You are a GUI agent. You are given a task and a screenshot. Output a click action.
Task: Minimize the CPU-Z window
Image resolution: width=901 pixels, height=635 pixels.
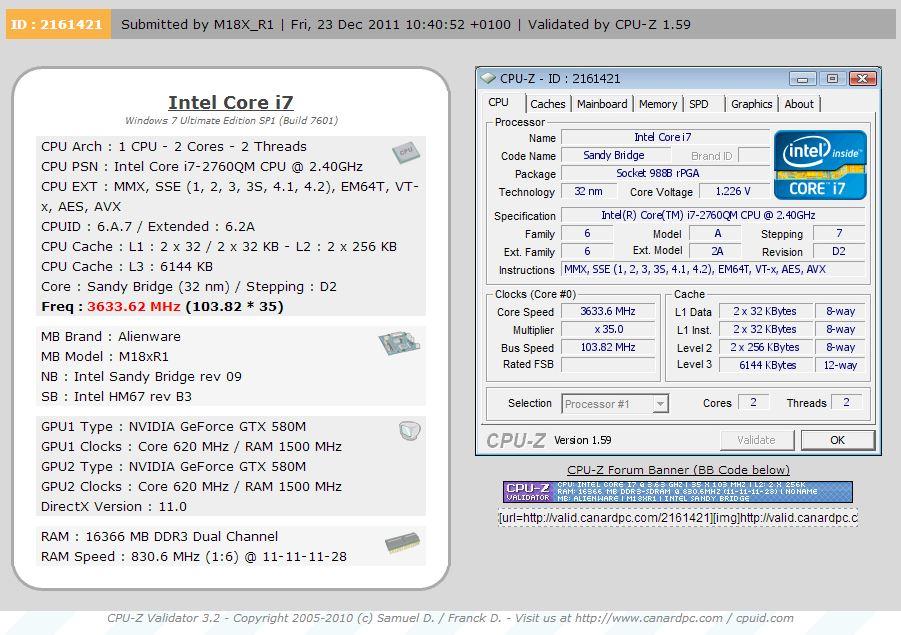[x=802, y=78]
